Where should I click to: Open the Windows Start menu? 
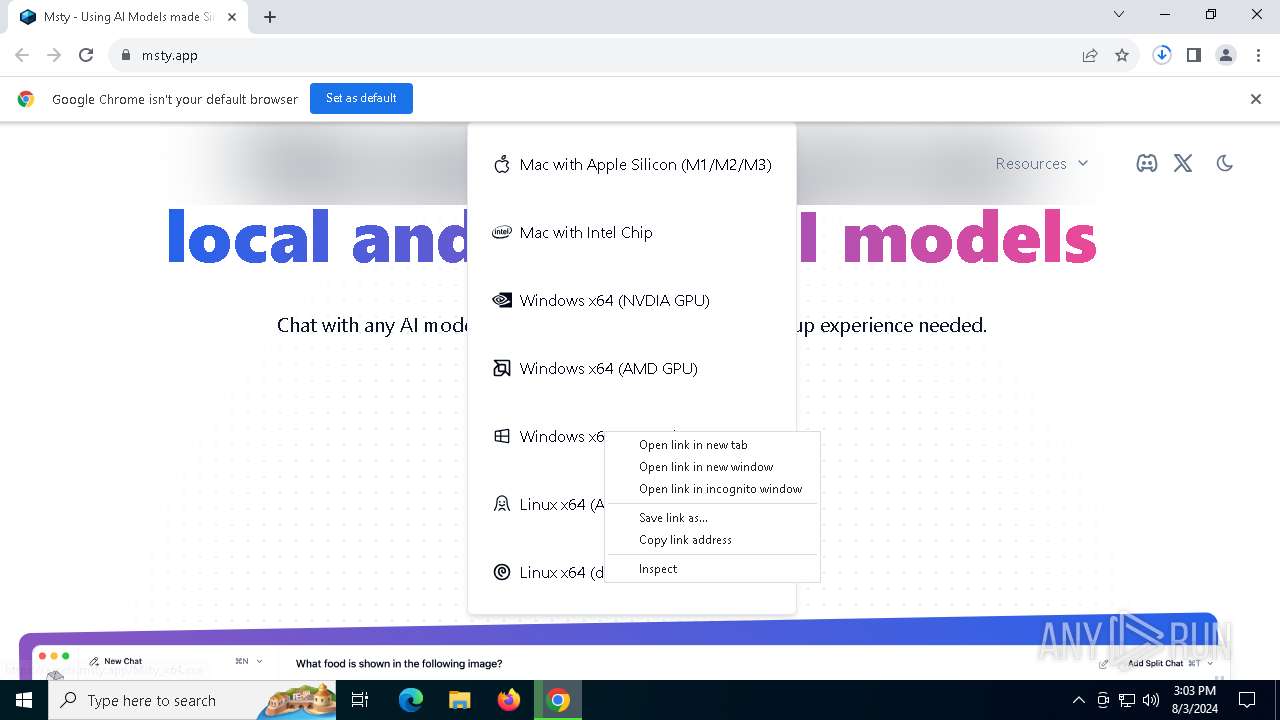tap(24, 700)
